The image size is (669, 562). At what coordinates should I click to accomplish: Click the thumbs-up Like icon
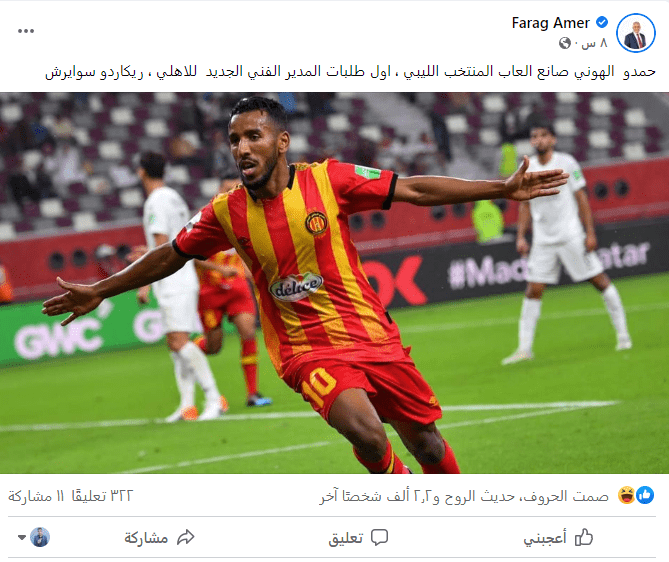click(x=584, y=537)
